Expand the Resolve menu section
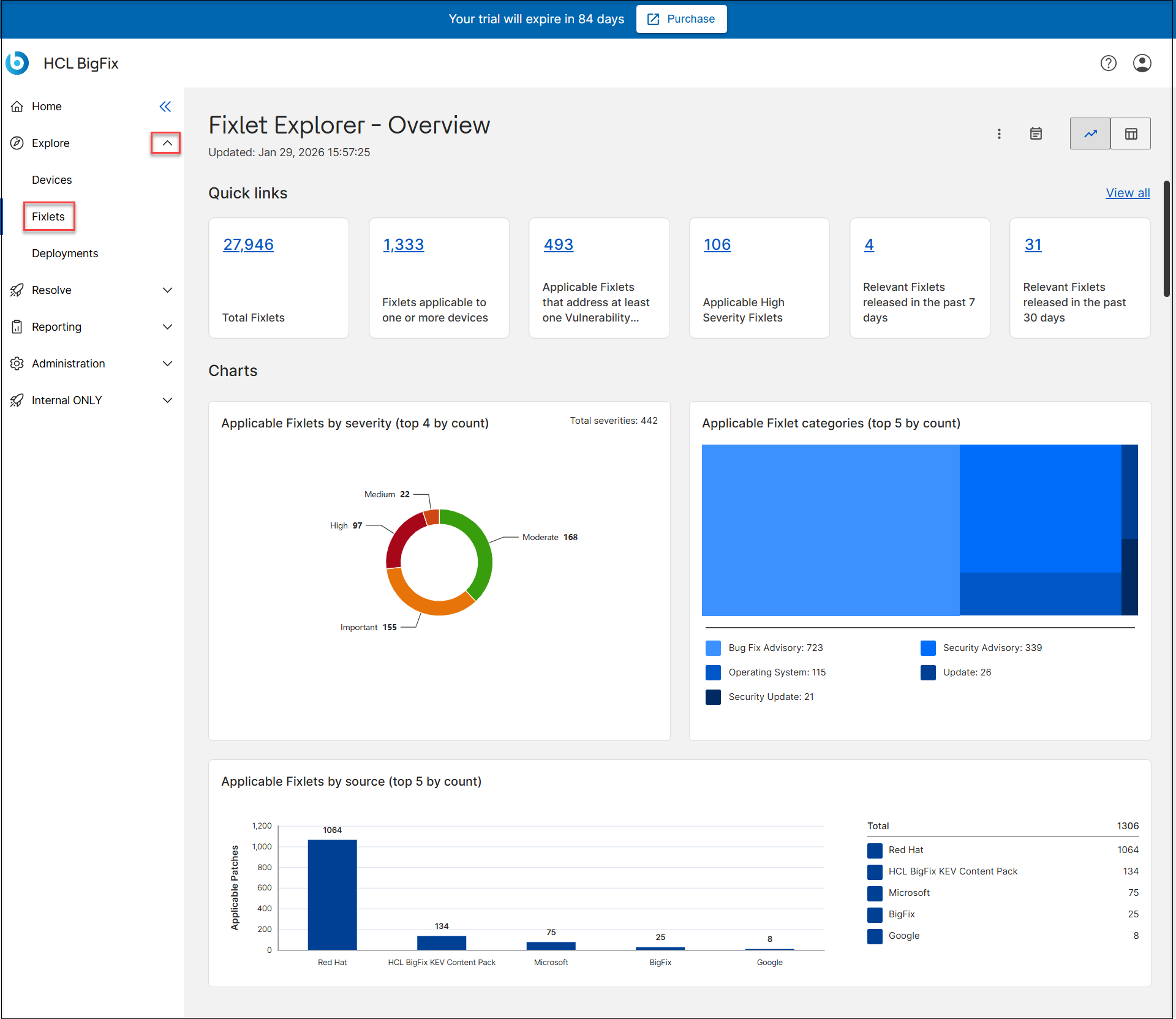 167,290
